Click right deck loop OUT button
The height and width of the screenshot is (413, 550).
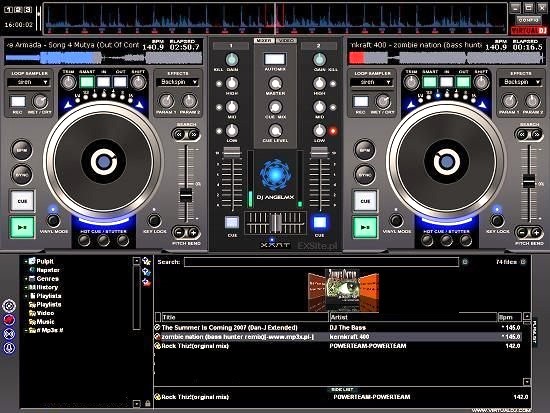pos(463,82)
